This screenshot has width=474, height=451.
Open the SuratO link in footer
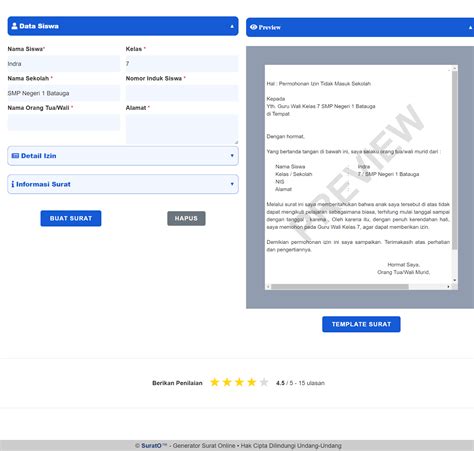coord(151,446)
